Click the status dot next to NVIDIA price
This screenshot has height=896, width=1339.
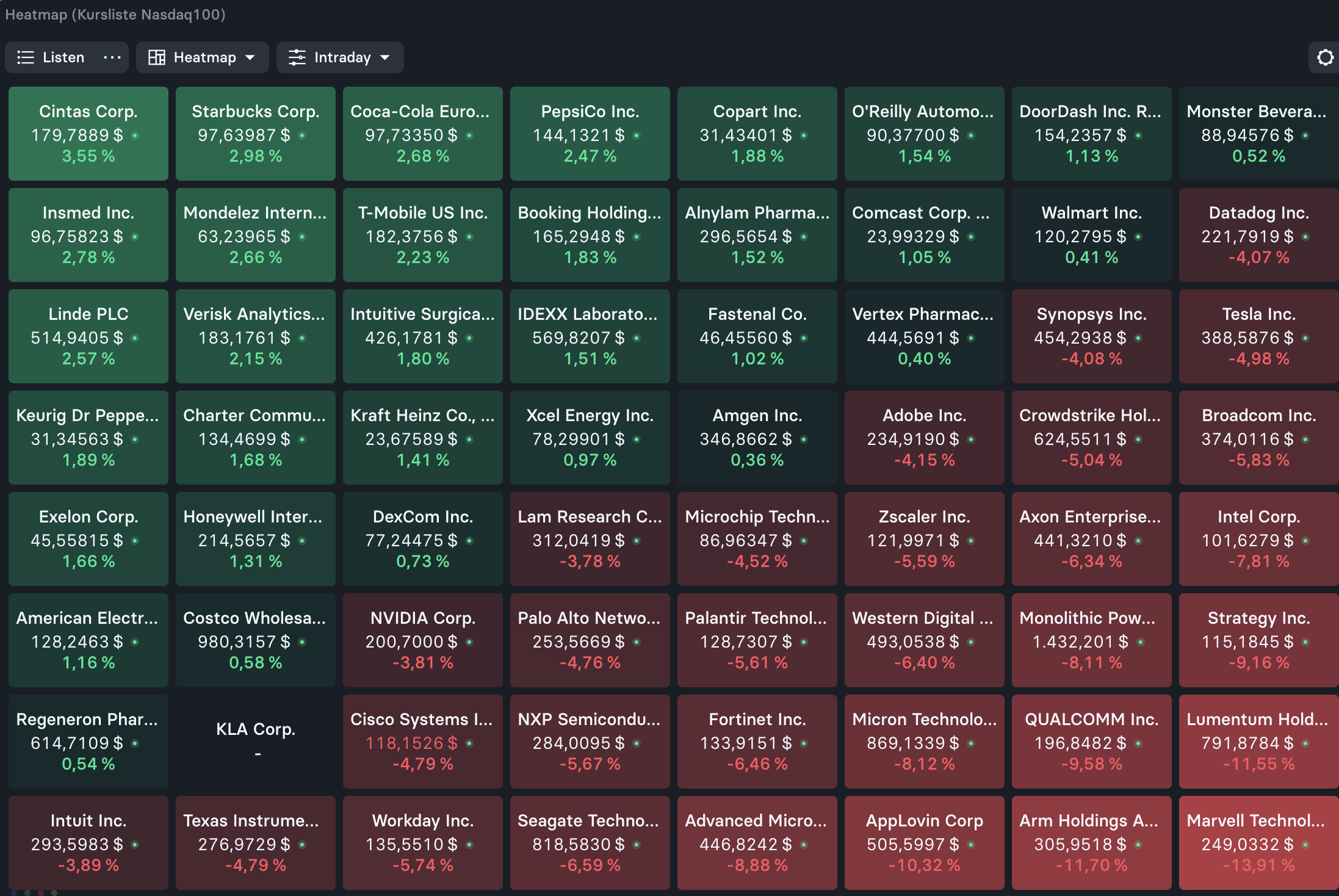coord(469,642)
